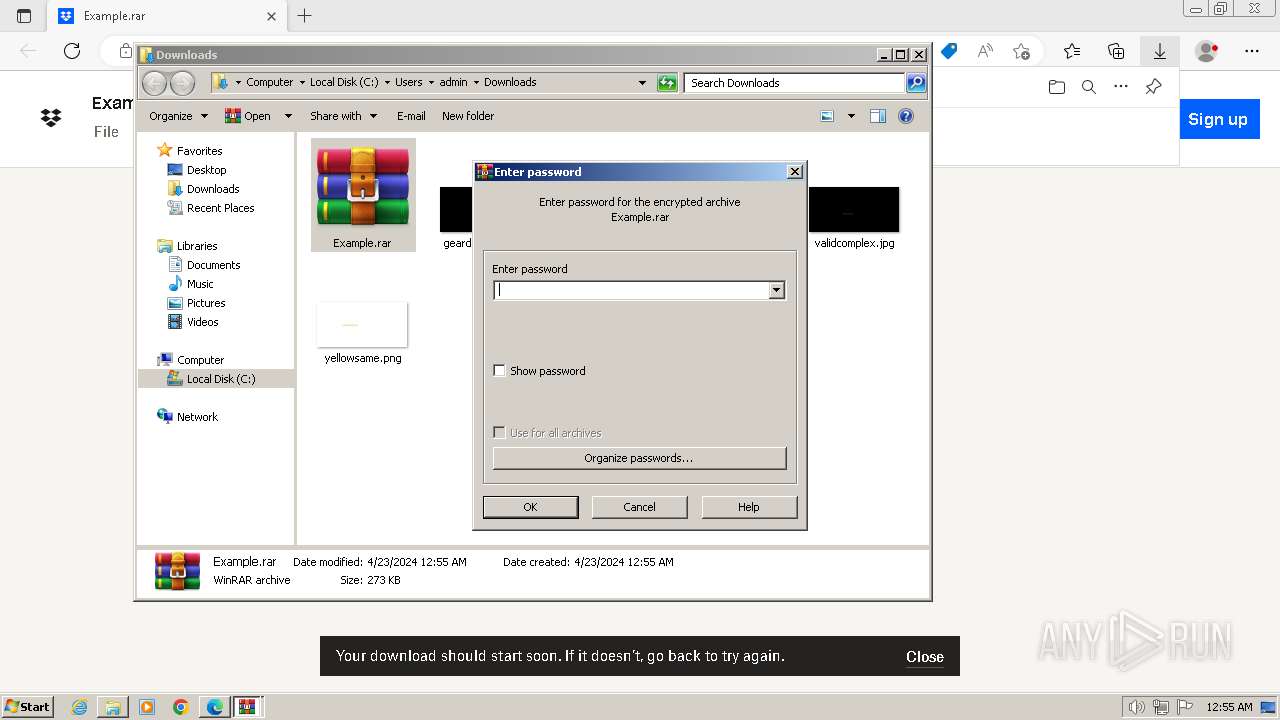Image resolution: width=1280 pixels, height=720 pixels.
Task: Add page to favorites star-plus icon
Action: [x=1021, y=51]
